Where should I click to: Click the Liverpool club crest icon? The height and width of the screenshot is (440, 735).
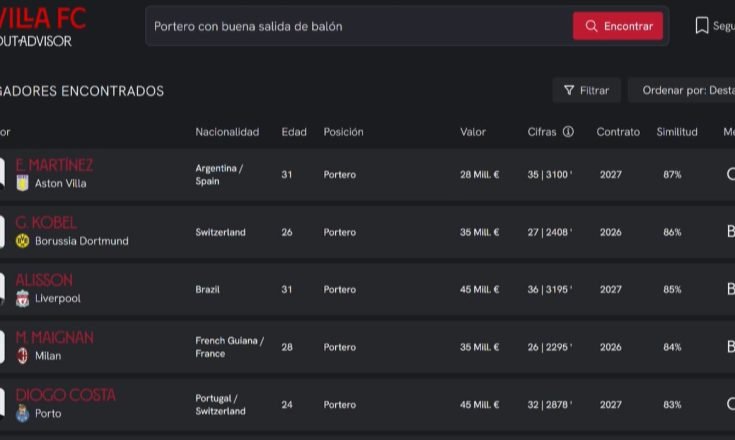click(22, 298)
